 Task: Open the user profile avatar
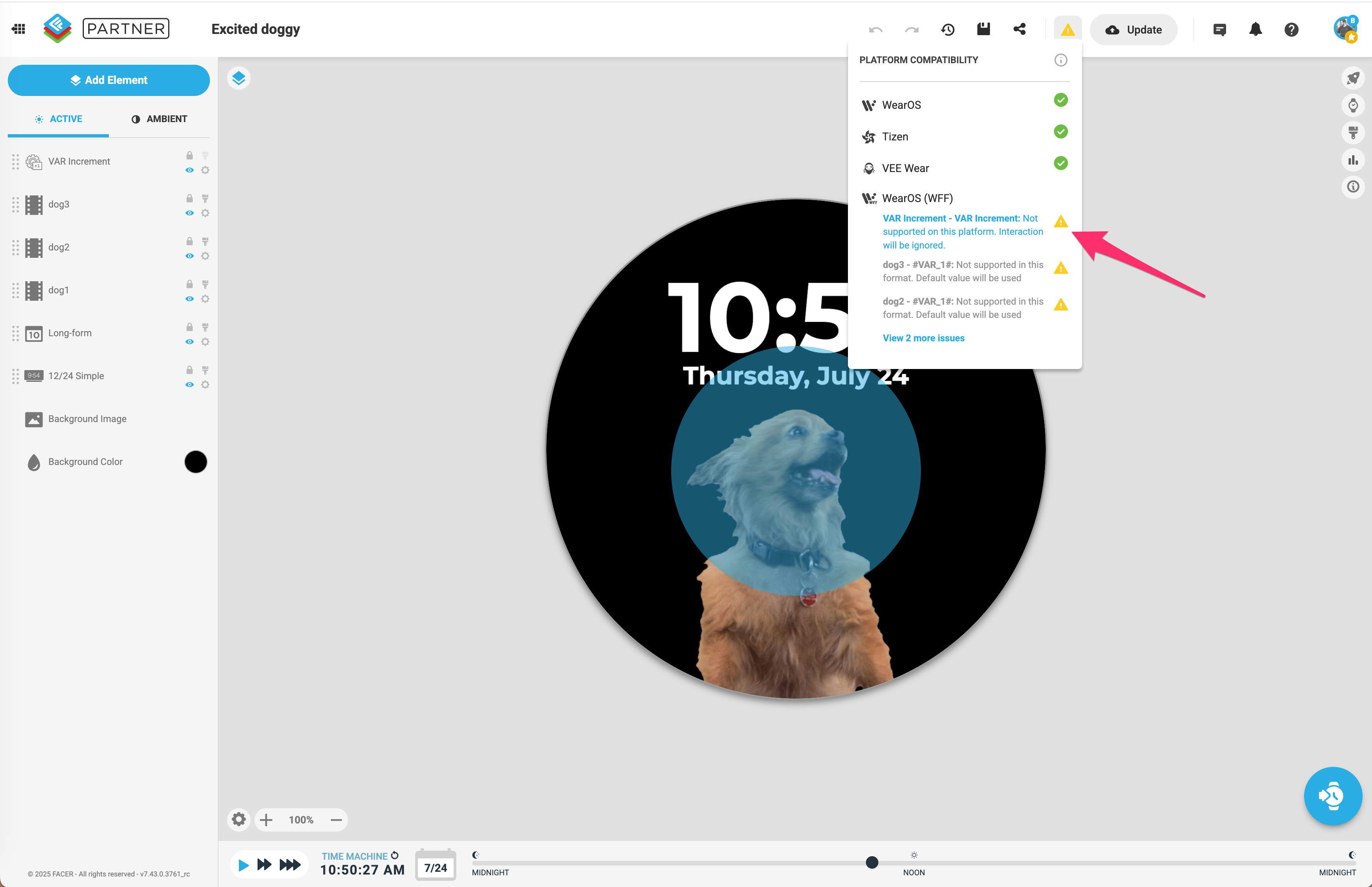1345,29
